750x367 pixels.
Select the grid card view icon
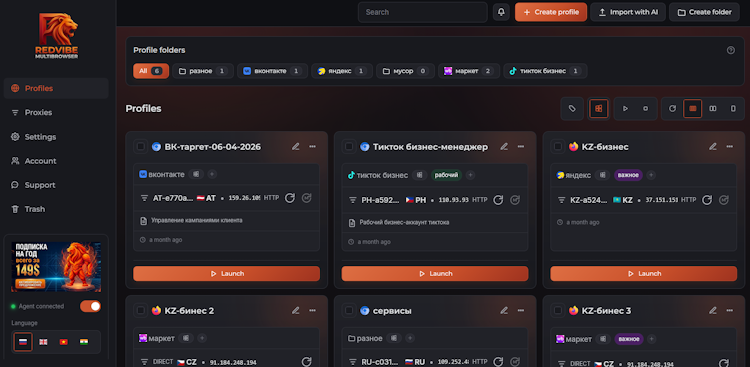[598, 109]
